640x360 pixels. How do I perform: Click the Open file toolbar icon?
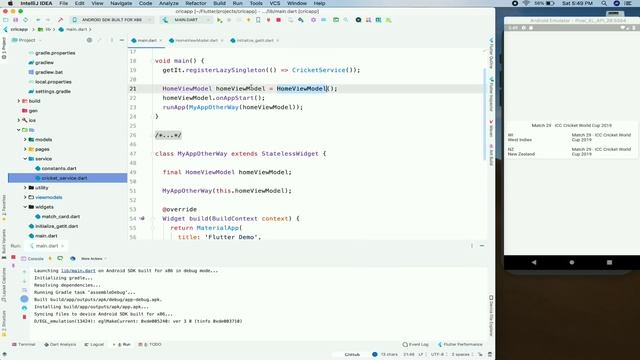point(6,20)
